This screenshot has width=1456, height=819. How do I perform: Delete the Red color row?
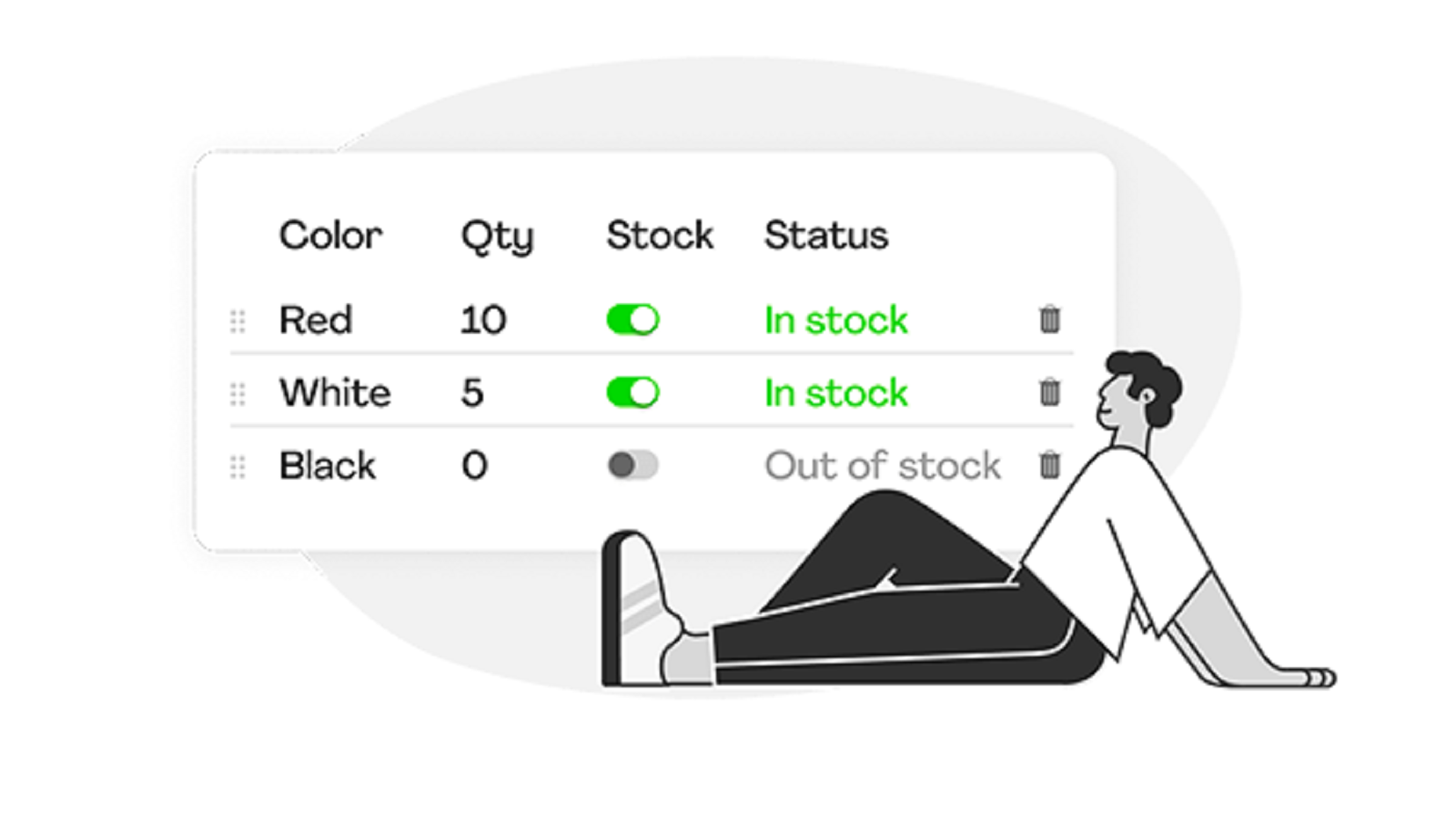[1049, 319]
